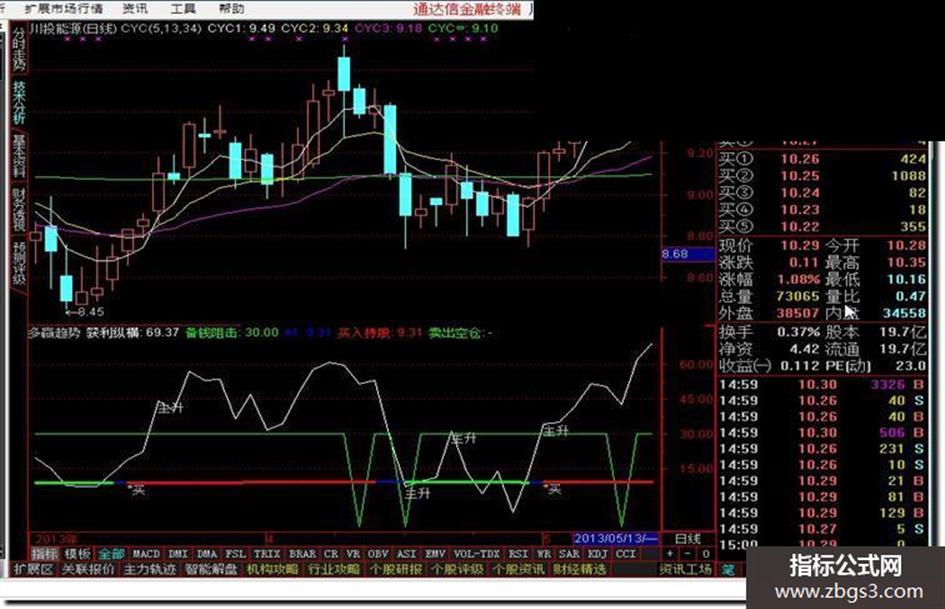Apply the CR indicator
This screenshot has width=945, height=609.
click(x=331, y=554)
